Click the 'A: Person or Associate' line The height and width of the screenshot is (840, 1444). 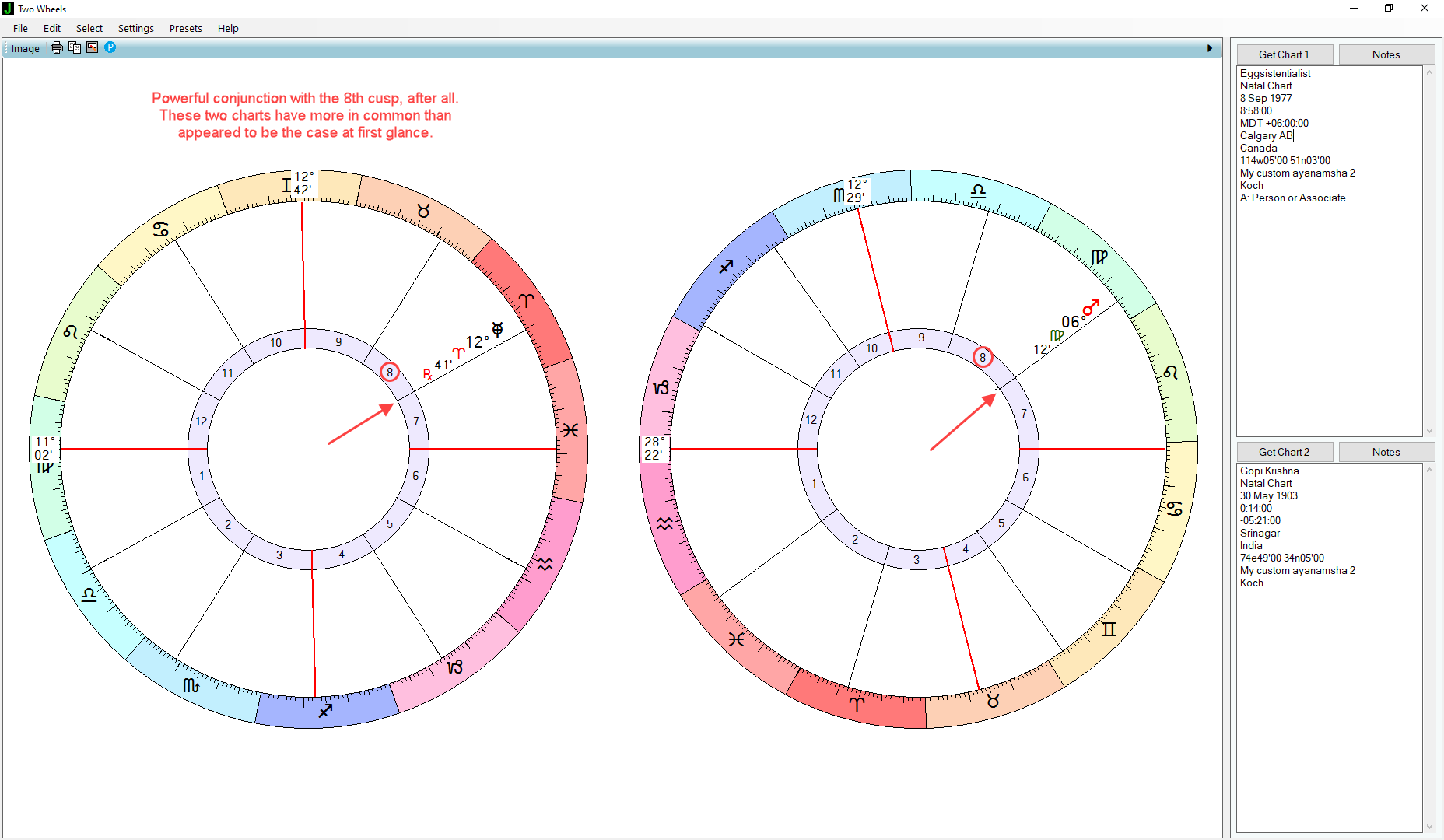pyautogui.click(x=1292, y=198)
